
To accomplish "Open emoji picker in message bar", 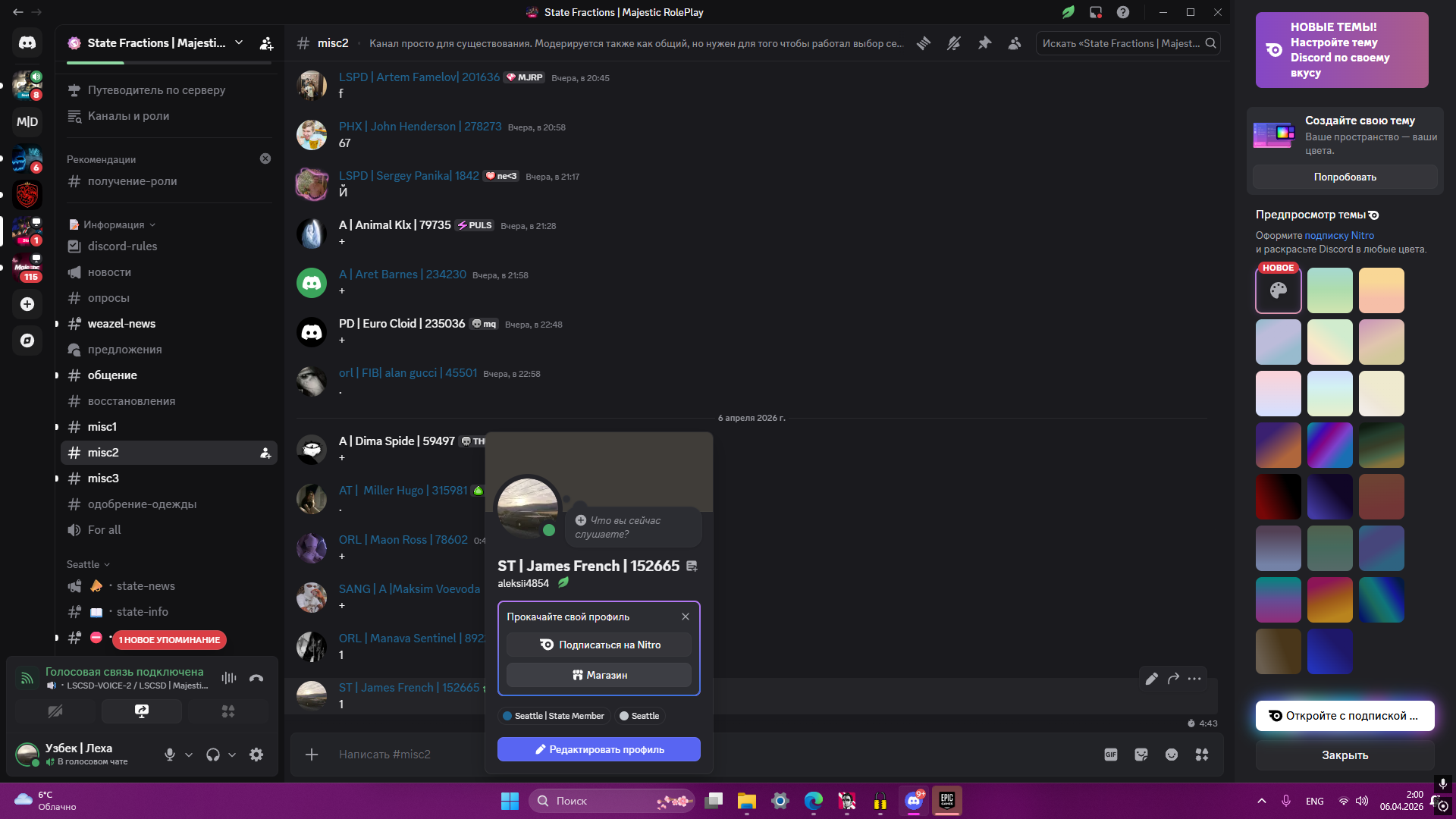I will [1172, 755].
